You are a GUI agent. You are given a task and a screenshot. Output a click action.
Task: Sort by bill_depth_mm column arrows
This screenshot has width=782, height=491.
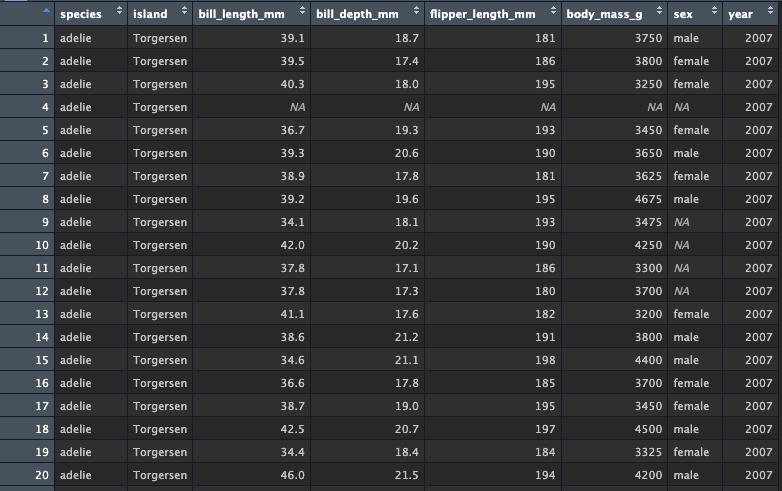pos(416,9)
